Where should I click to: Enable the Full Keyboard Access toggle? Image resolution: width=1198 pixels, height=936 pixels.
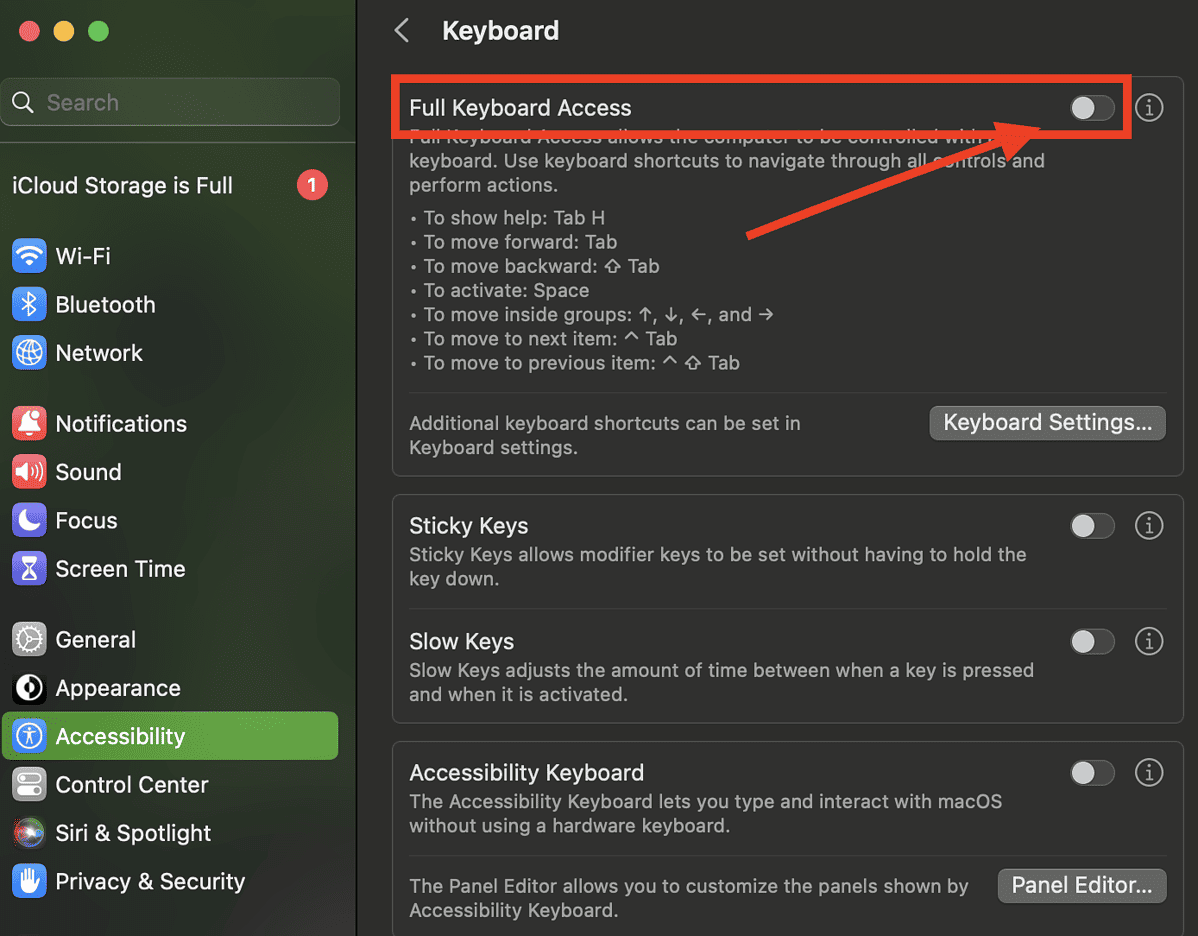1092,108
